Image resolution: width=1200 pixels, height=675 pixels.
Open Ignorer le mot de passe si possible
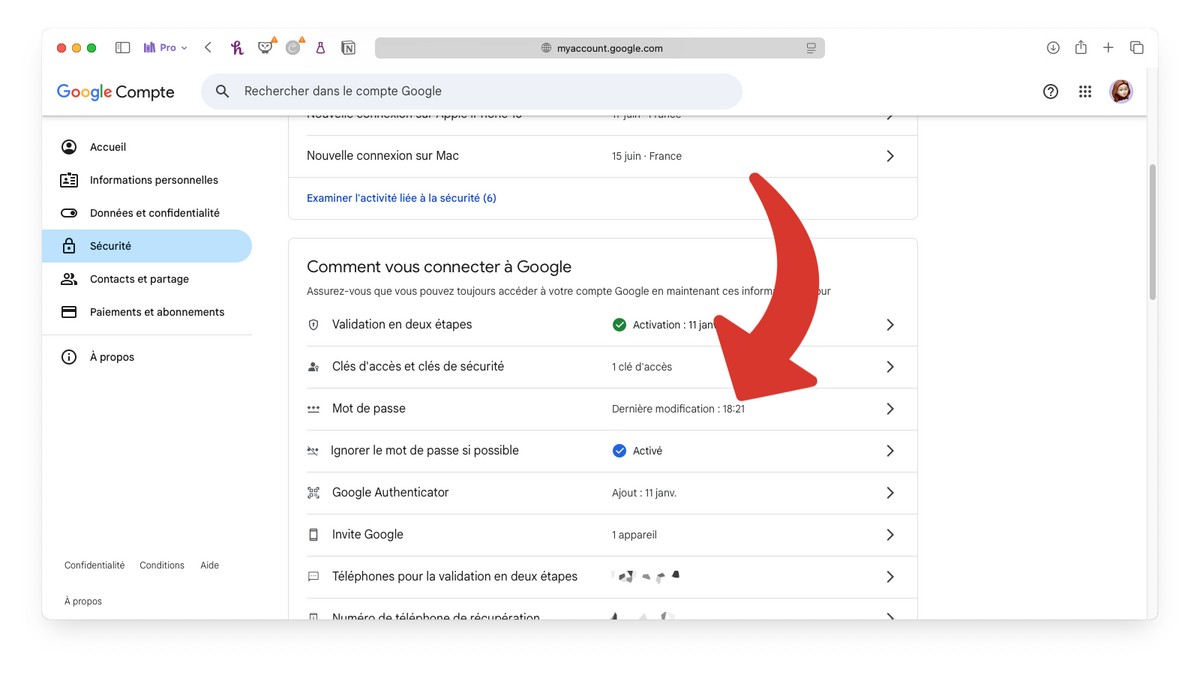(x=603, y=451)
